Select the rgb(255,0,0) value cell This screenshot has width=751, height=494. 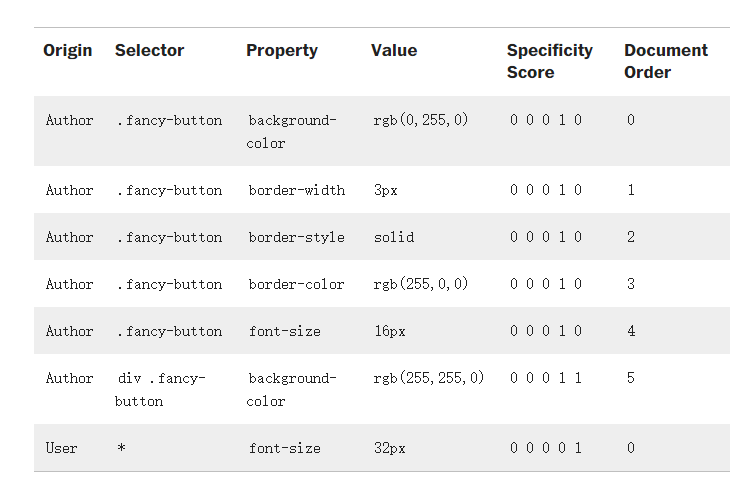tap(420, 284)
